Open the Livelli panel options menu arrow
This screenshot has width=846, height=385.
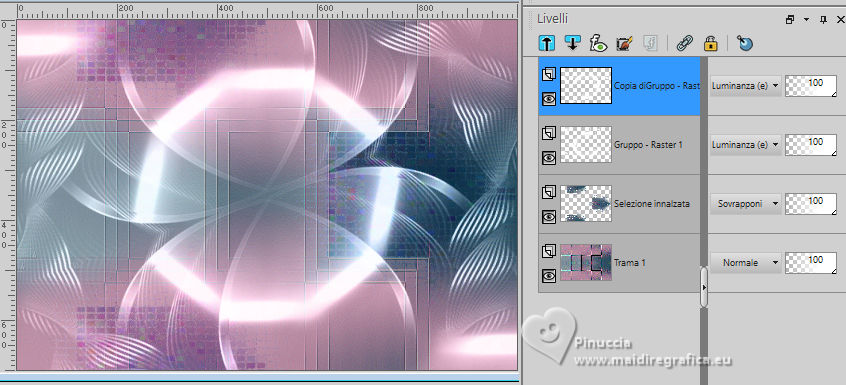pyautogui.click(x=806, y=19)
